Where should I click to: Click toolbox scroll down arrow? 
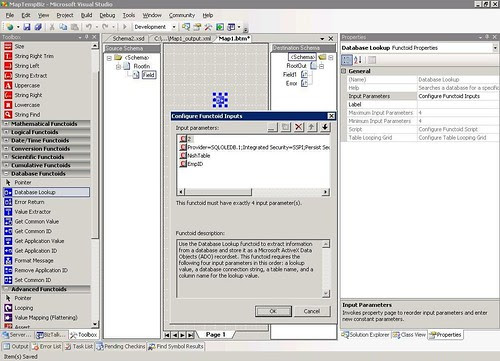[x=95, y=324]
